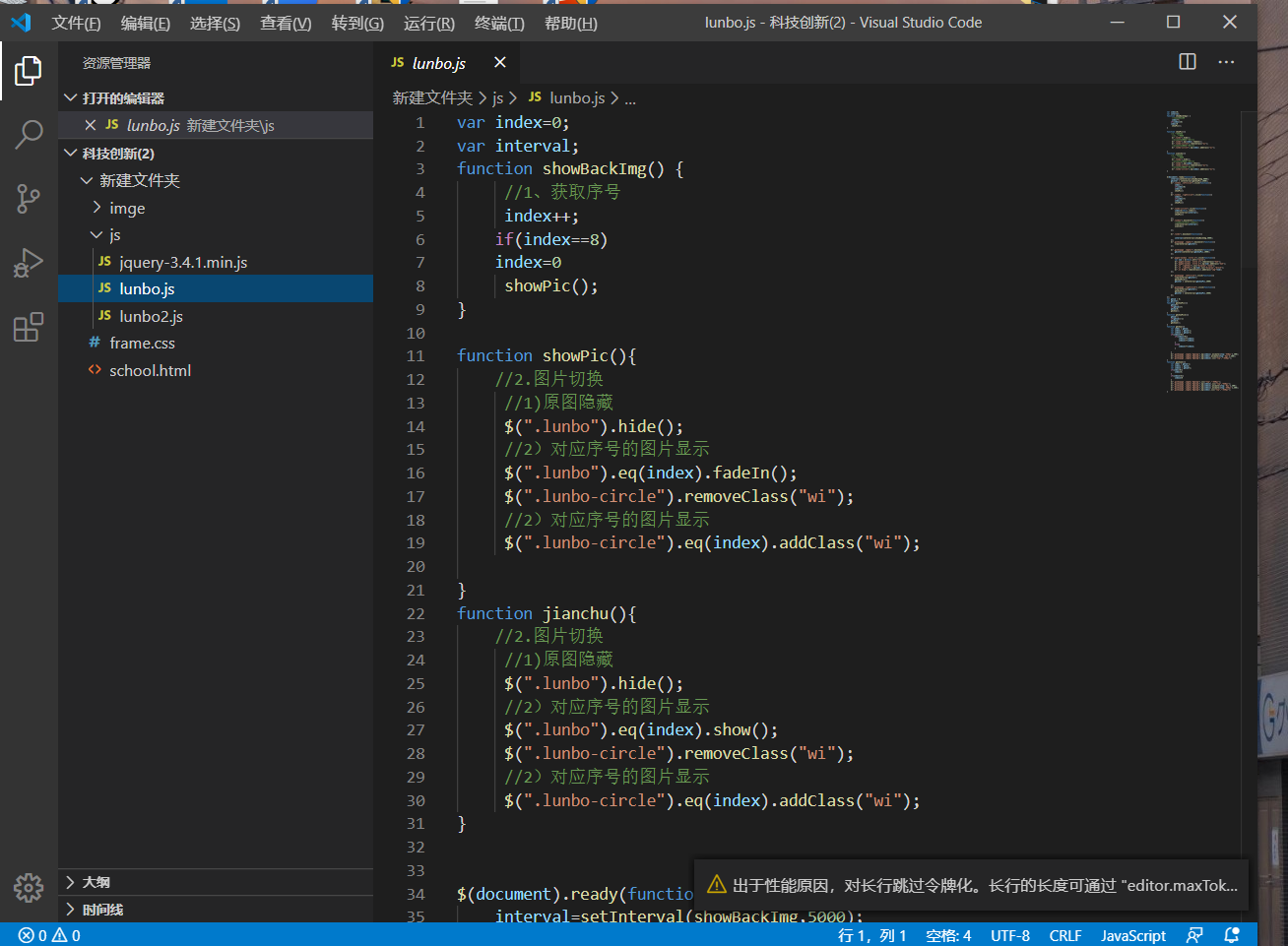Click the breadcrumb ellipsis symbol item
This screenshot has width=1288, height=946.
630,98
